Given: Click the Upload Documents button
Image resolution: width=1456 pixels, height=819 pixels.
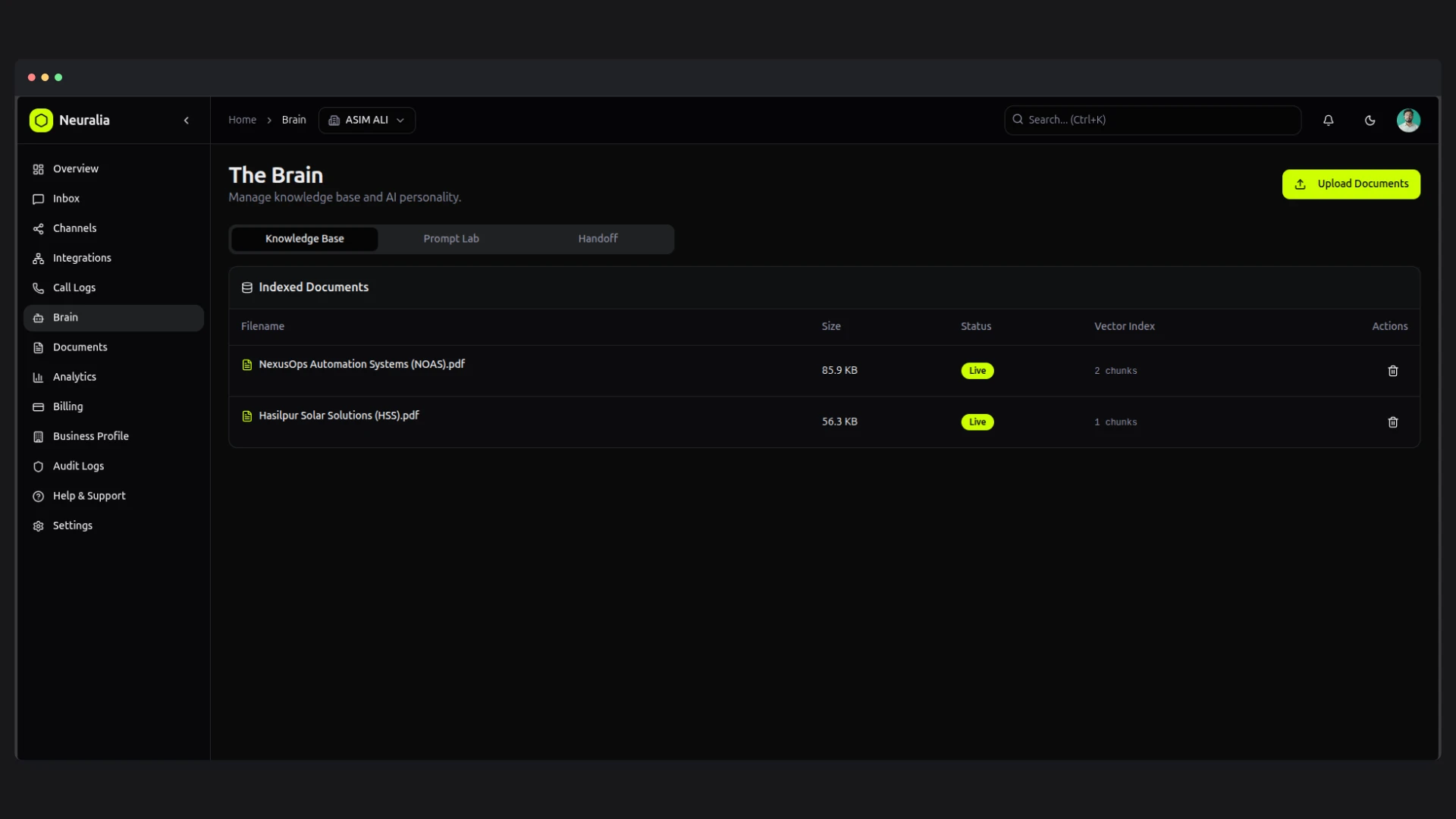Looking at the screenshot, I should pyautogui.click(x=1351, y=184).
